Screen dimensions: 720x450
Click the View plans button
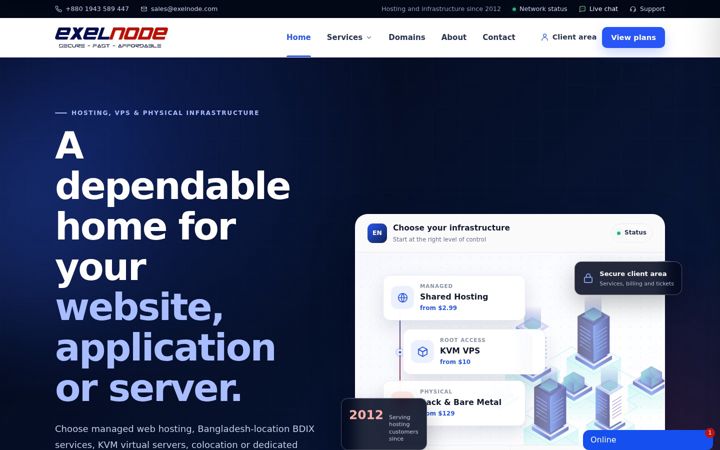click(x=633, y=37)
